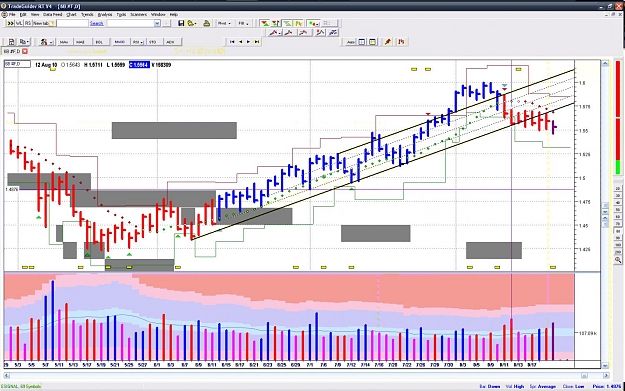Click the Print printer icon
625x391 pixels.
coord(206,24)
